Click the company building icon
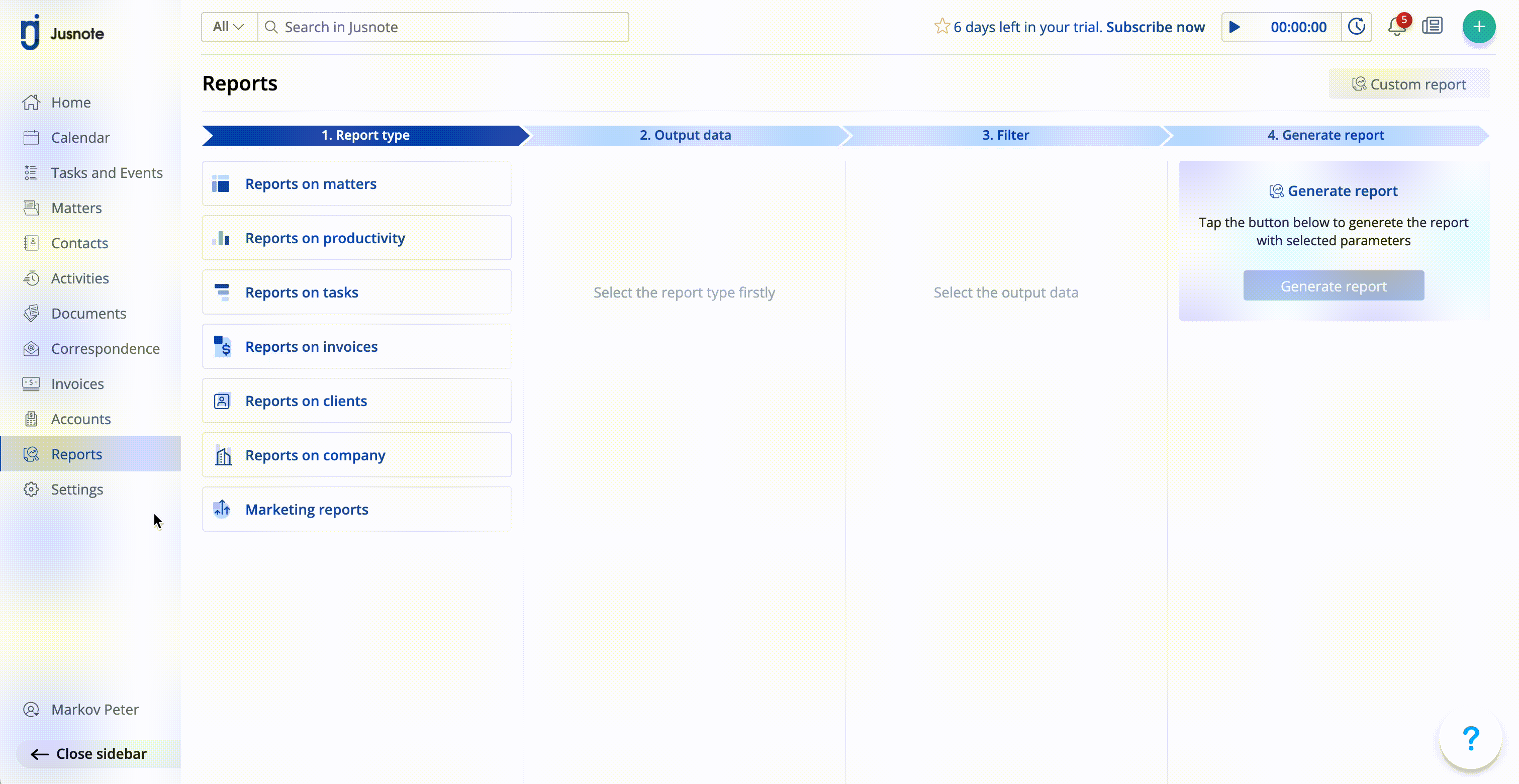 (x=223, y=455)
